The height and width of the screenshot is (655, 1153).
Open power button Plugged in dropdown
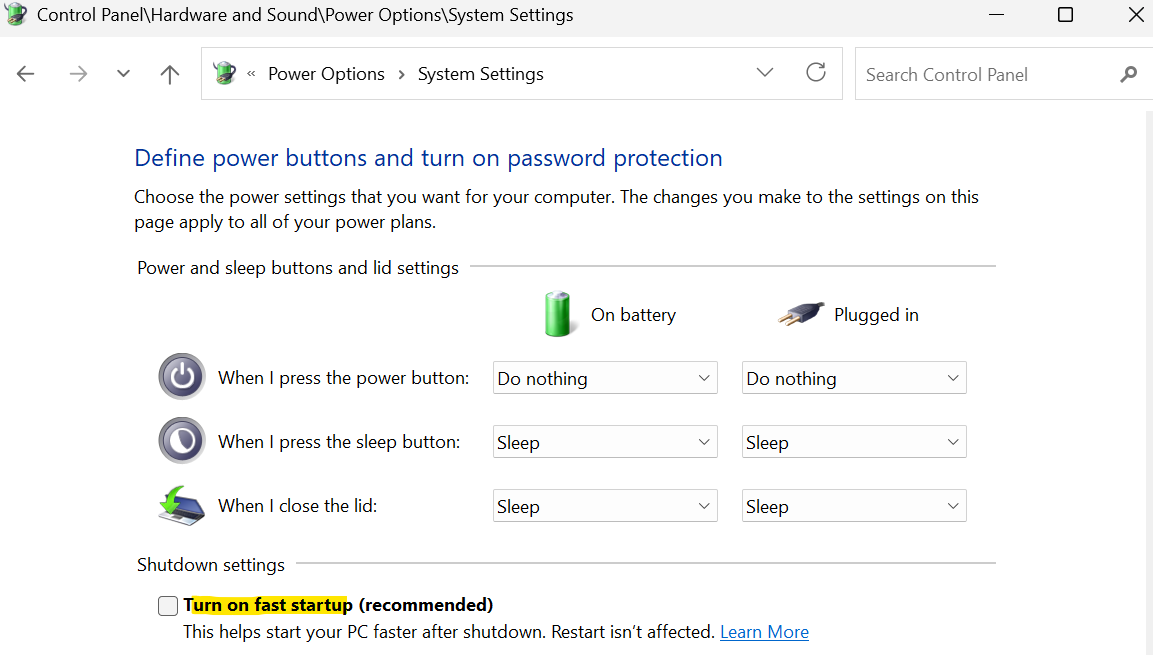[854, 378]
